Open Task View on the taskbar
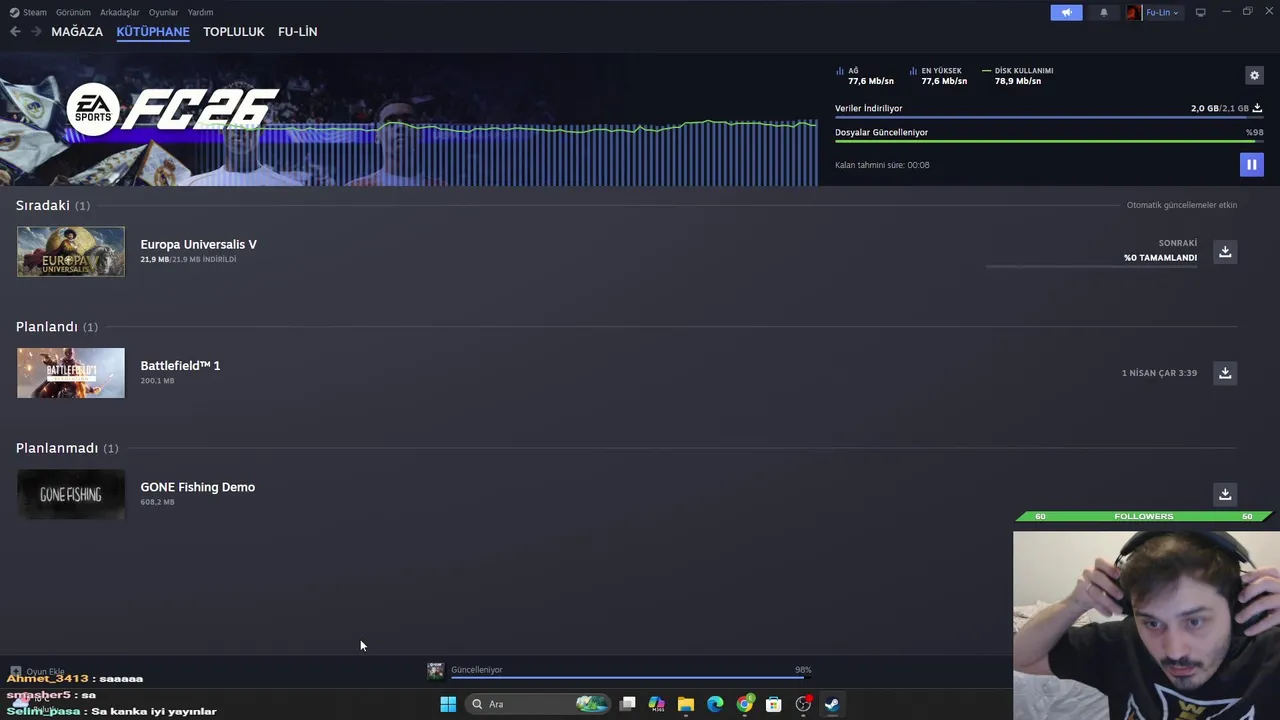 (x=627, y=704)
